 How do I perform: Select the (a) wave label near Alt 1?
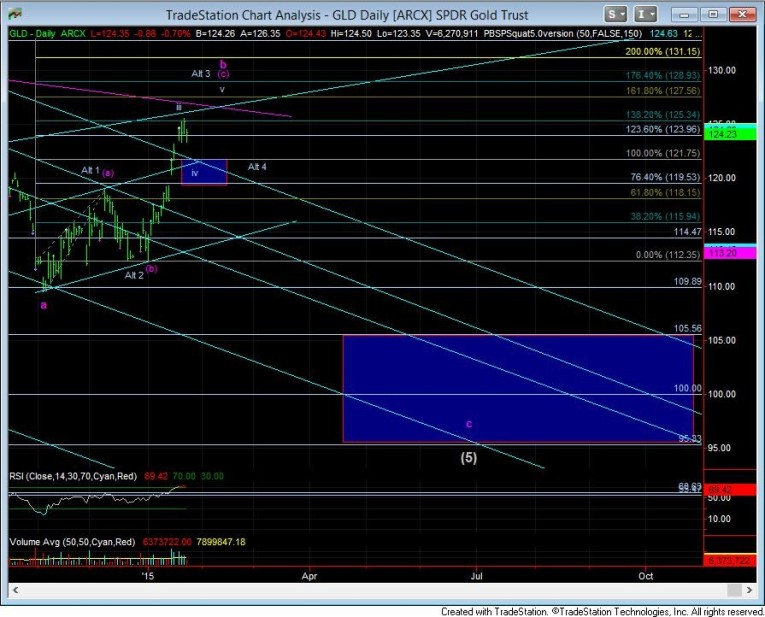(108, 173)
